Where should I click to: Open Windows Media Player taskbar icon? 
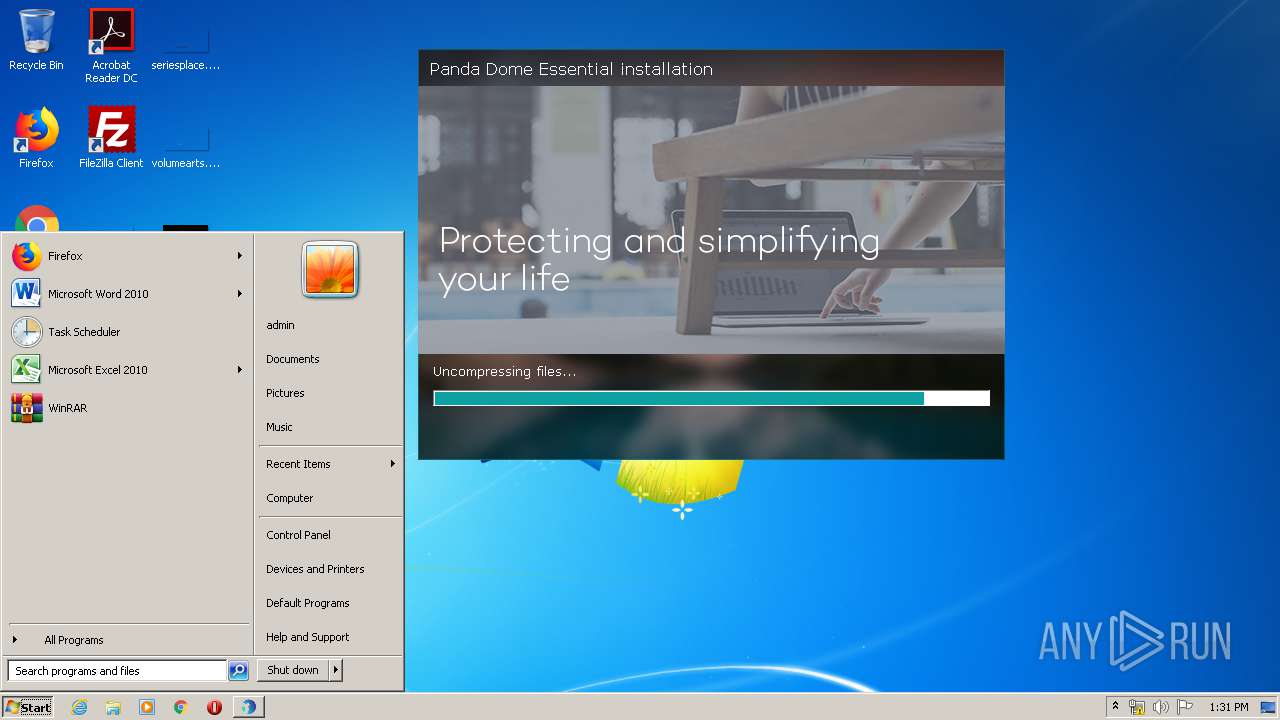coord(147,707)
